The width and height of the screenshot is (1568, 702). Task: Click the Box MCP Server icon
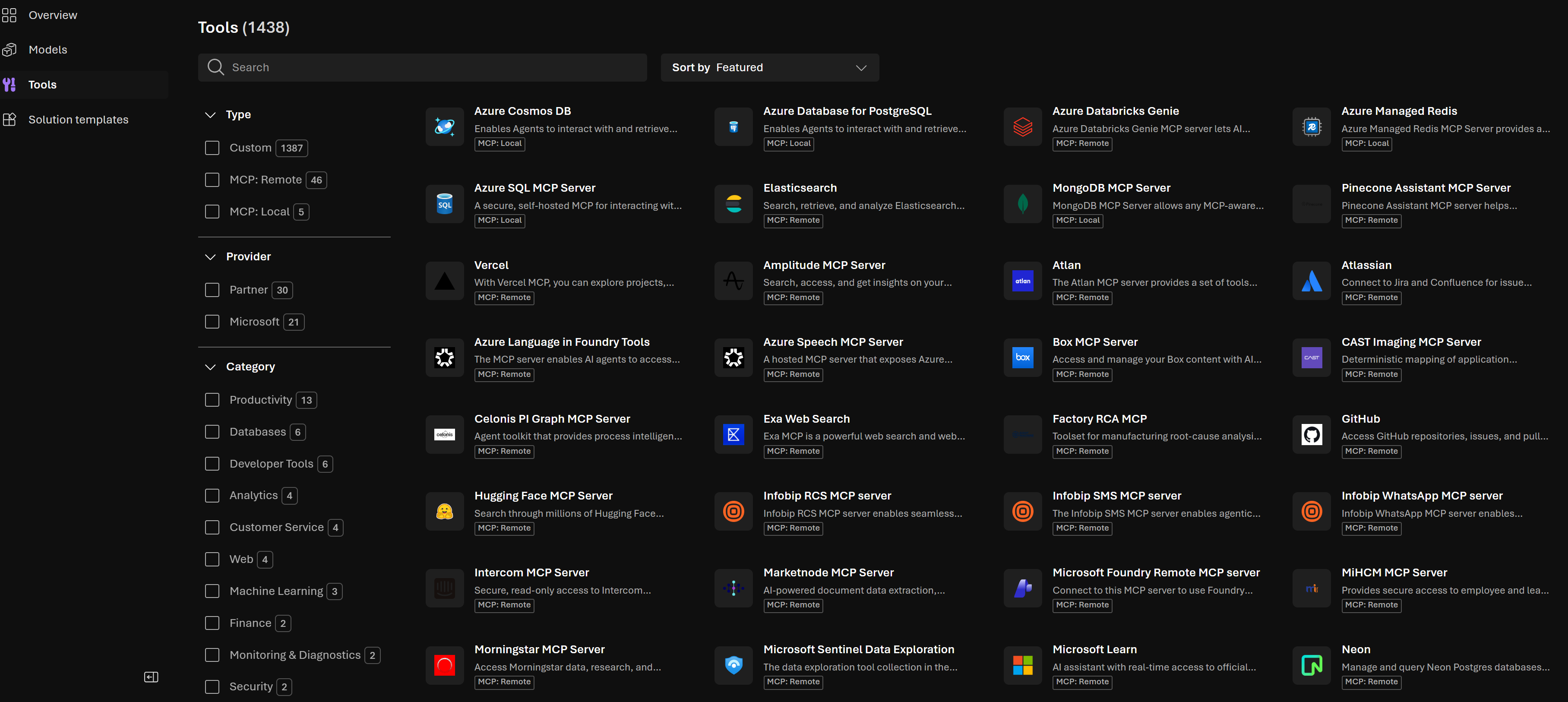tap(1023, 357)
